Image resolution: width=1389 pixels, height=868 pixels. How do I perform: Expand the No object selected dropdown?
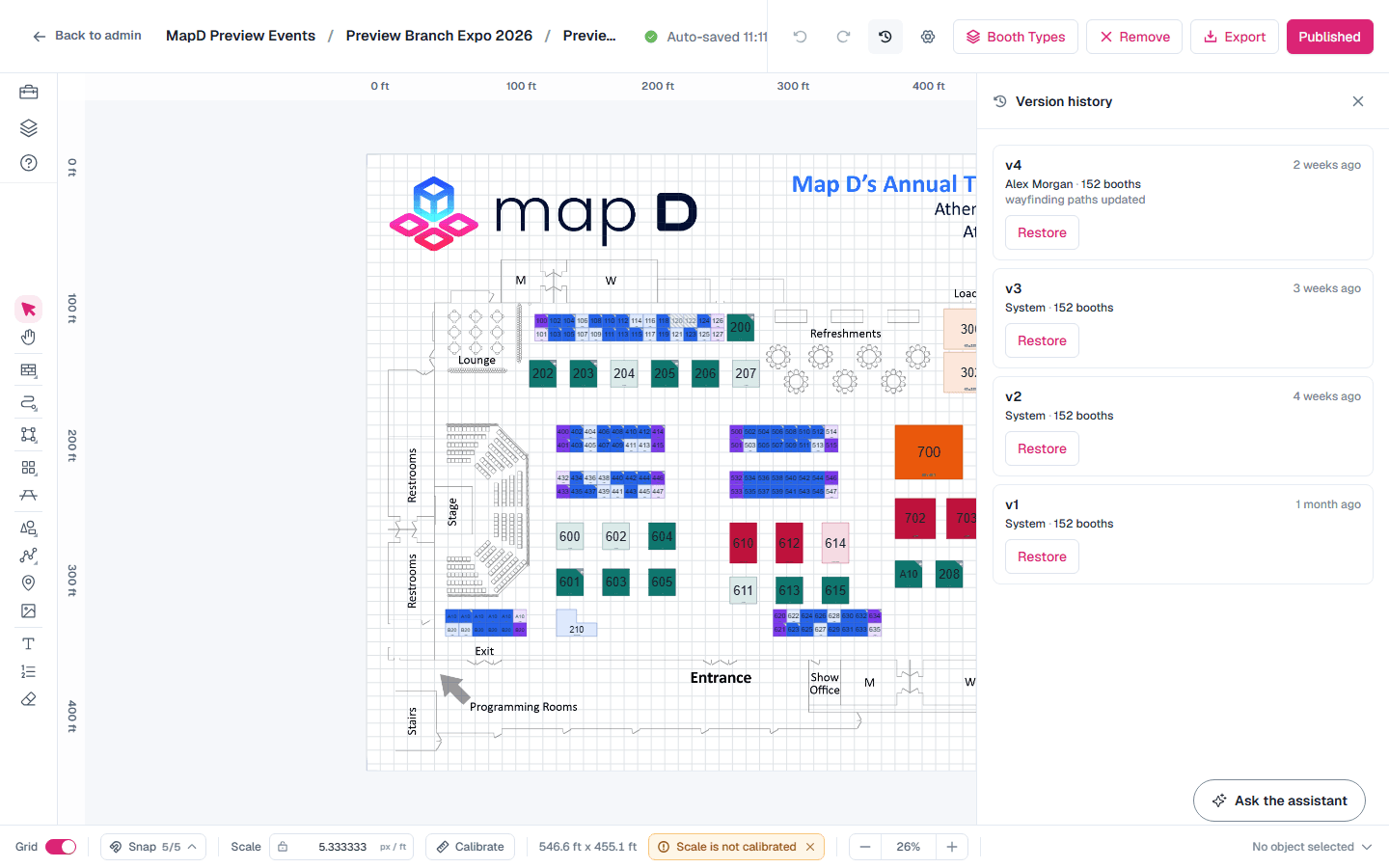(x=1312, y=847)
